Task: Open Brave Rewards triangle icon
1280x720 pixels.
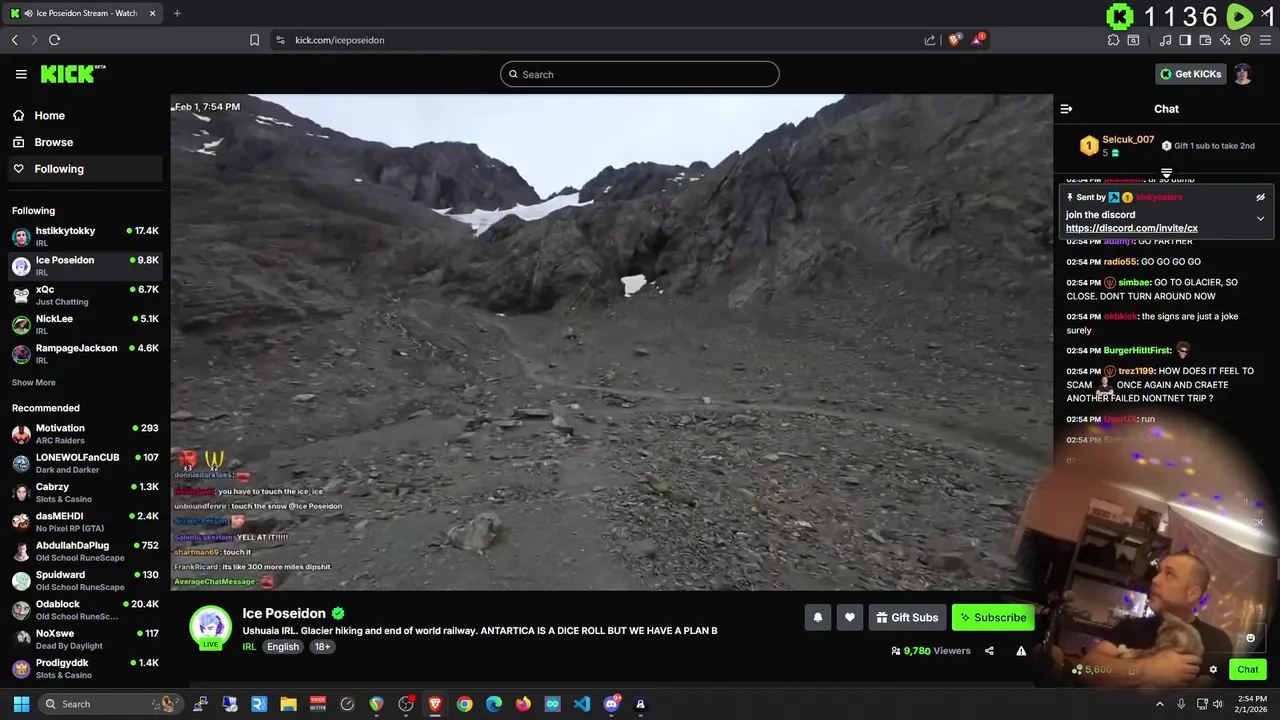Action: tap(979, 40)
